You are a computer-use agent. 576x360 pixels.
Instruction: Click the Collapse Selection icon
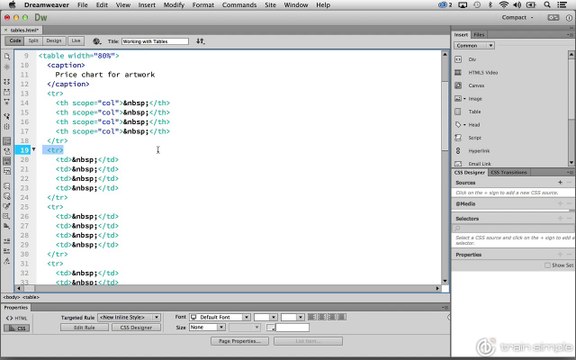tap(7, 92)
